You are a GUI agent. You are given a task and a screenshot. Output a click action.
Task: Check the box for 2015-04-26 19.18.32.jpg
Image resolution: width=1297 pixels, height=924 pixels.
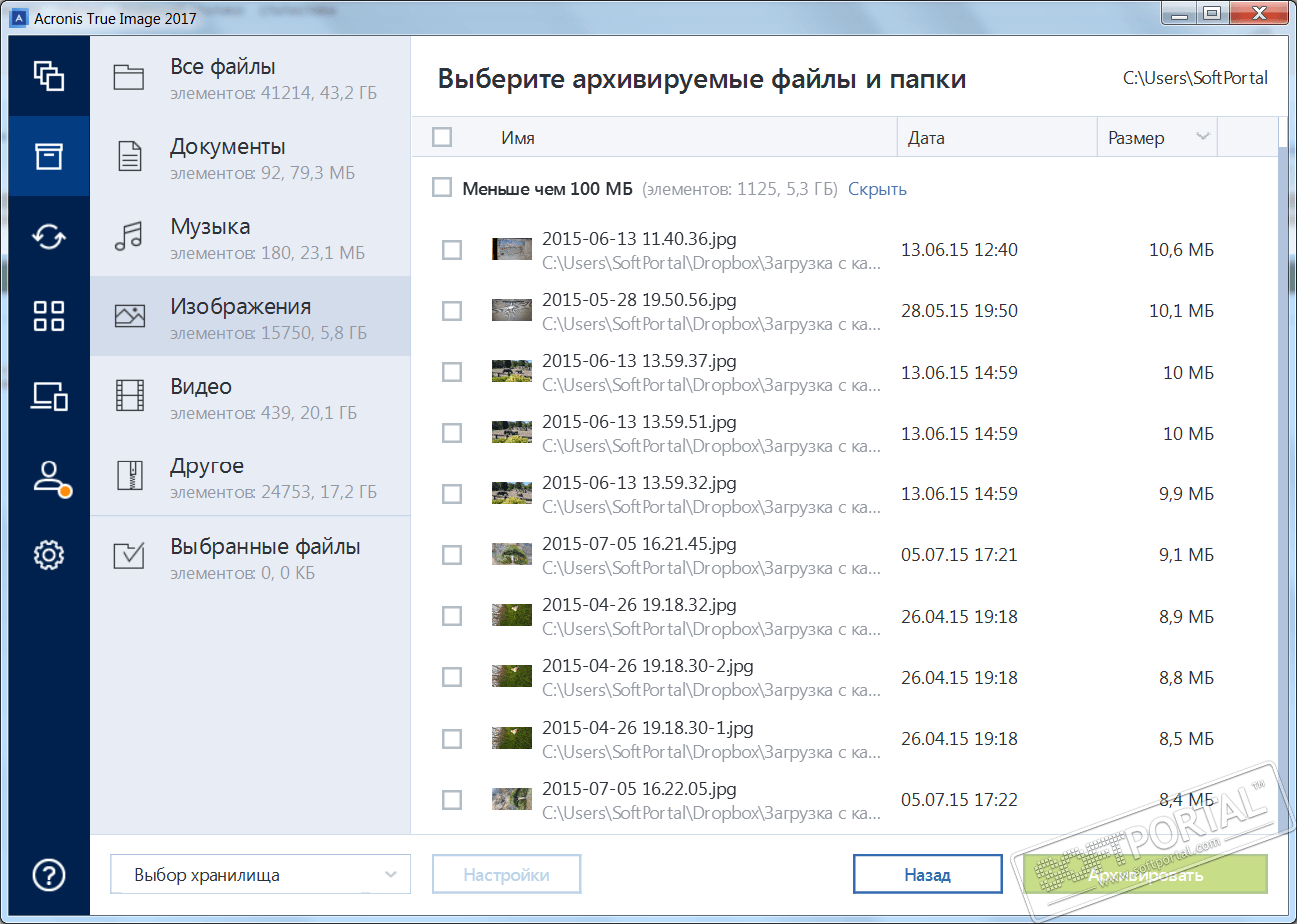pyautogui.click(x=452, y=616)
